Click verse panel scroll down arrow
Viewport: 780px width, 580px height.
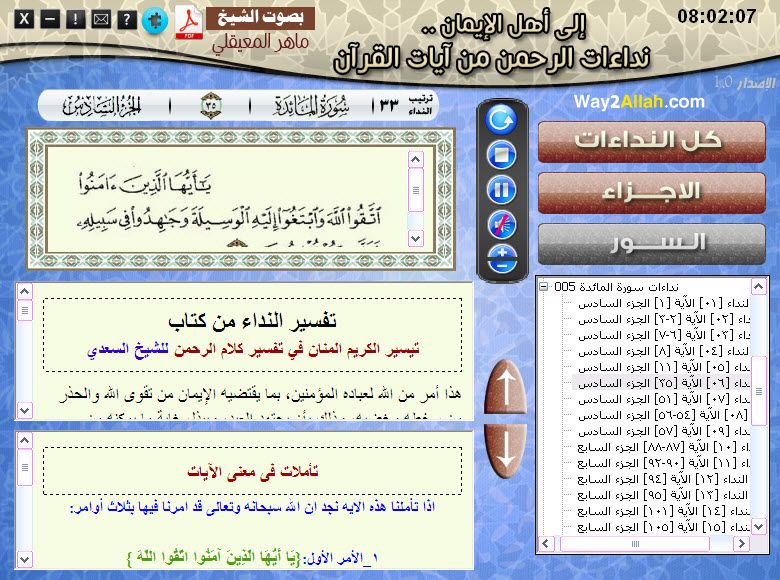point(416,238)
